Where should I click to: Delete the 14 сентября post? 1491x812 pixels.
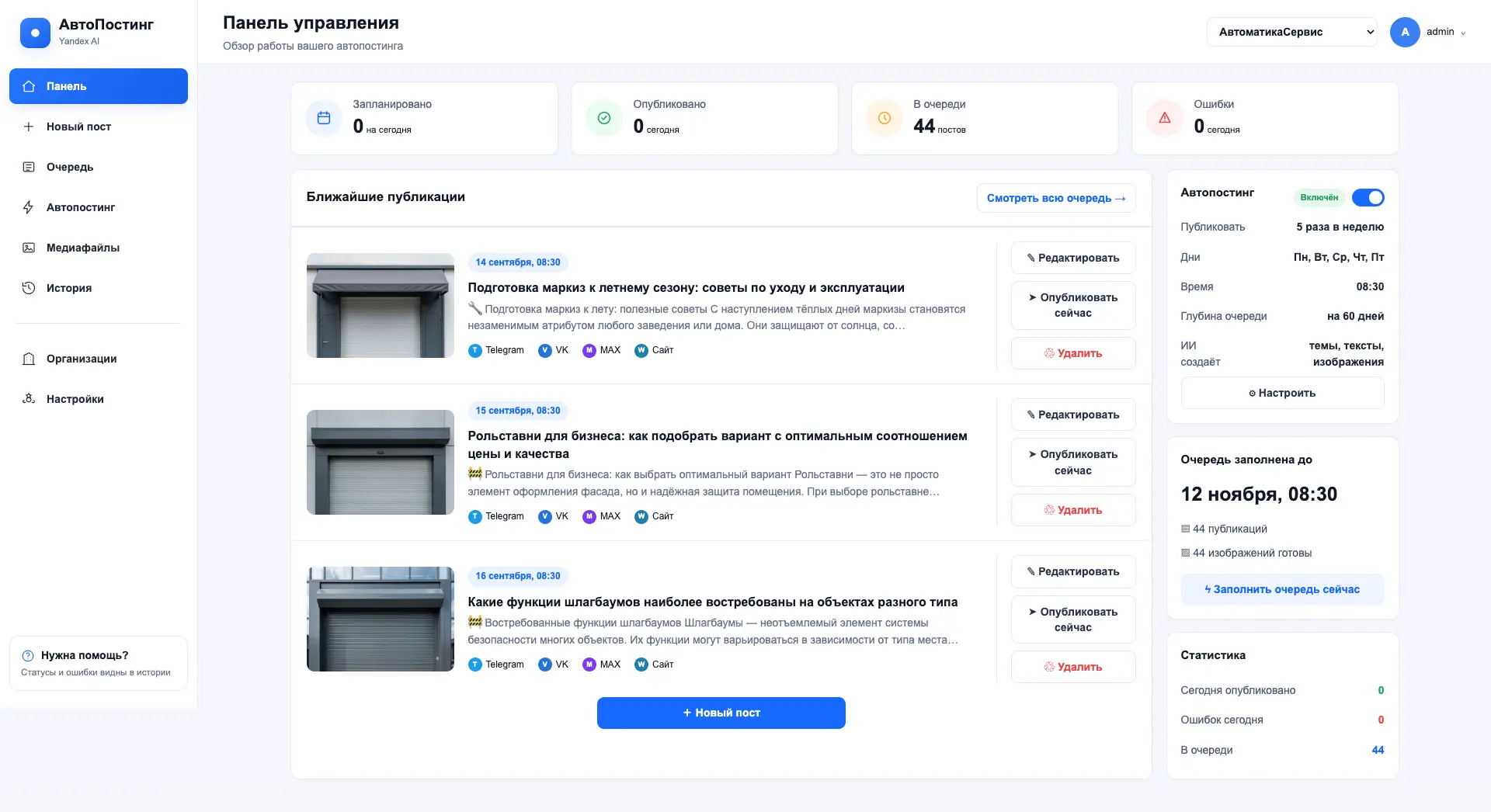pos(1073,353)
